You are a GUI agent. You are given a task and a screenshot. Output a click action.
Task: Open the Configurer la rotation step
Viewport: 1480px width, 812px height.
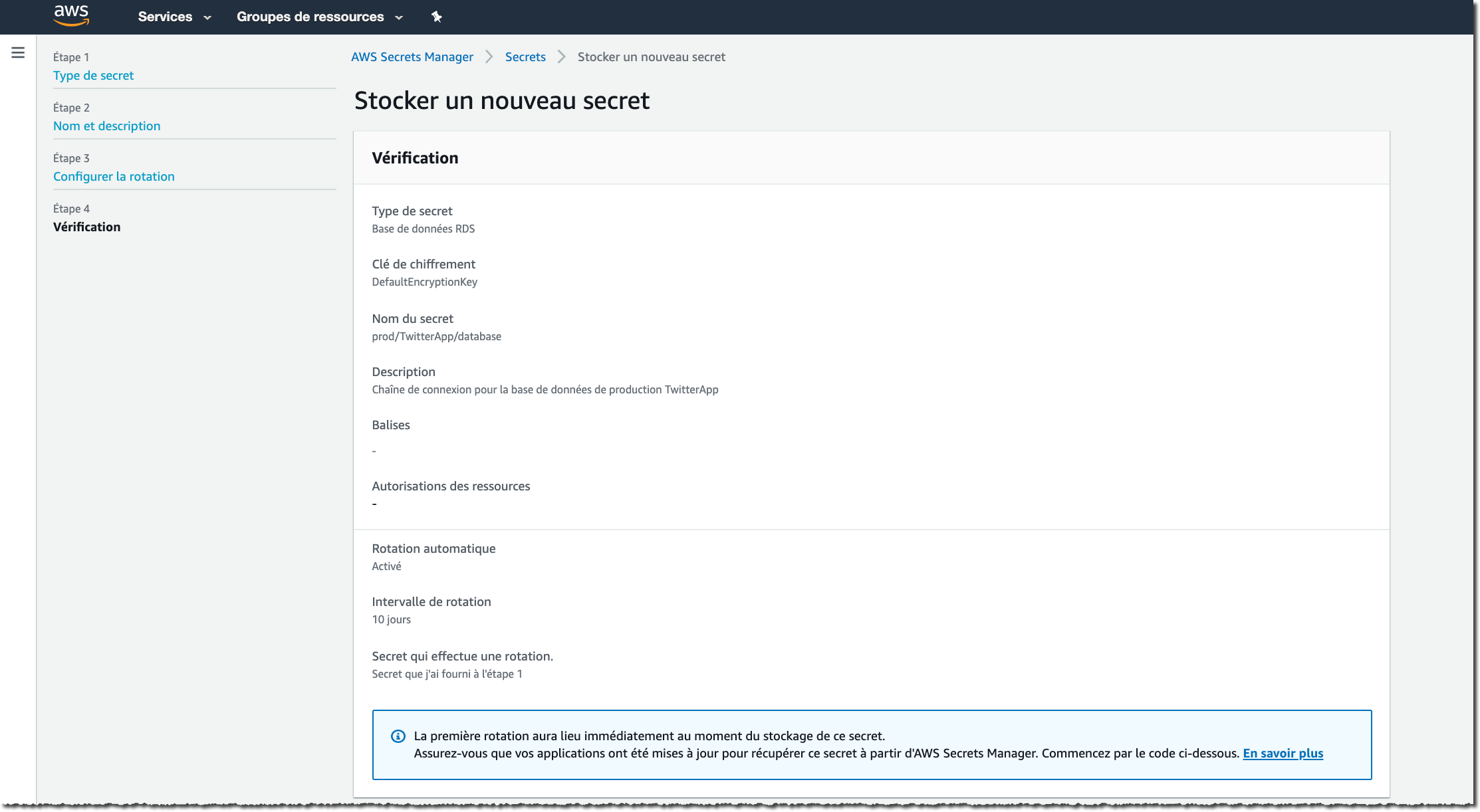(x=114, y=177)
